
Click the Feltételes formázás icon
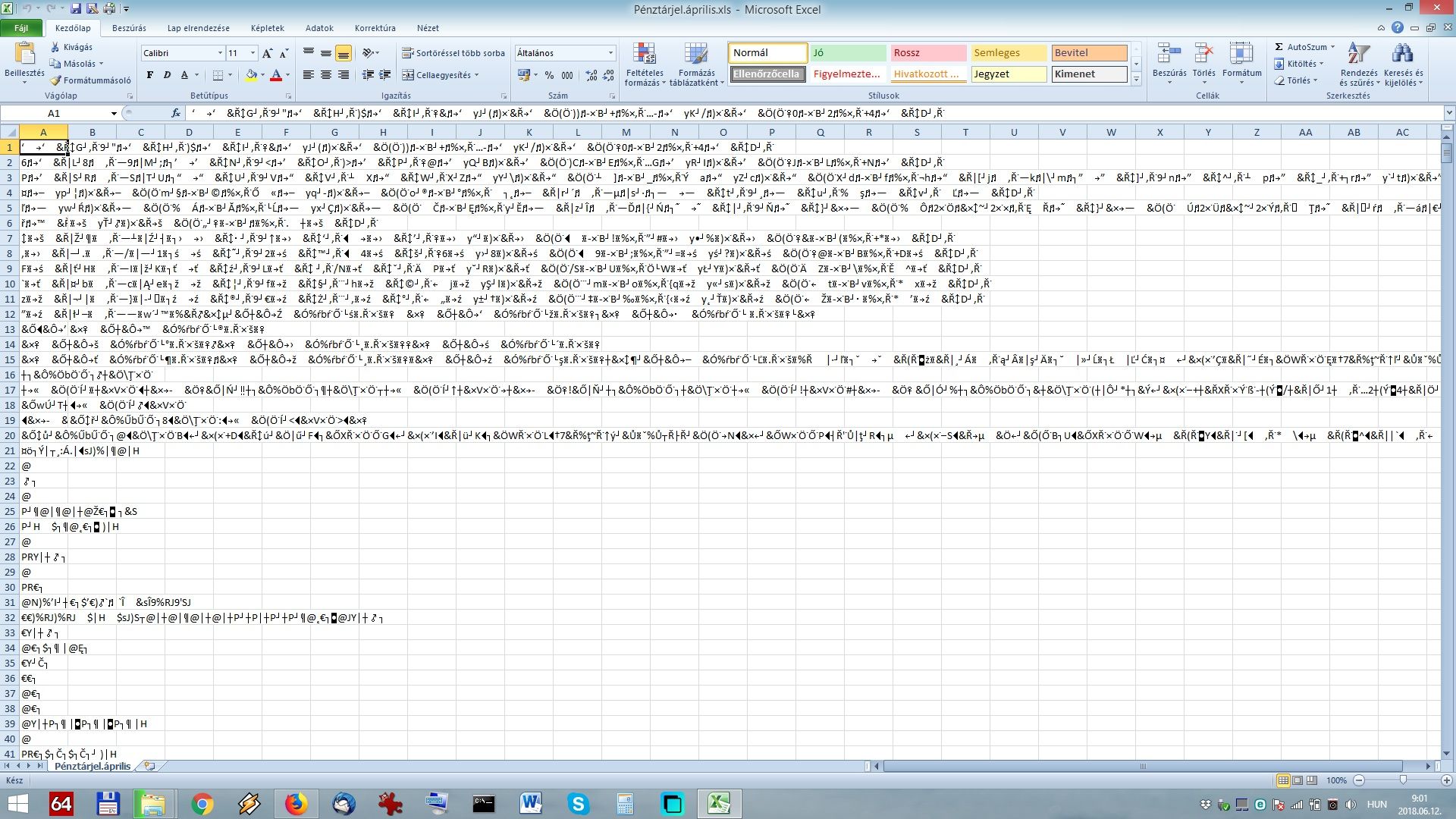(644, 55)
